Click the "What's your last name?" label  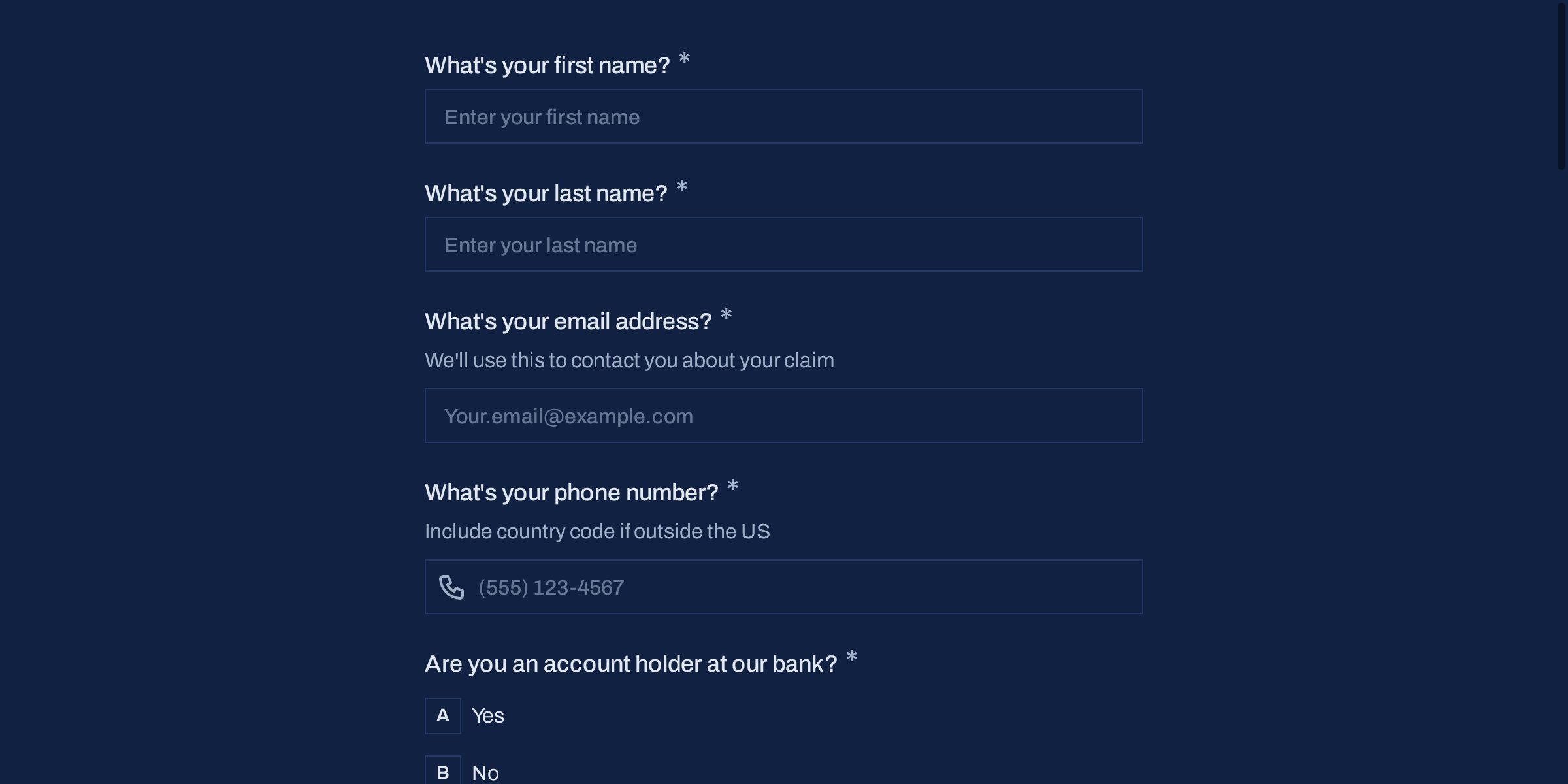click(x=546, y=193)
